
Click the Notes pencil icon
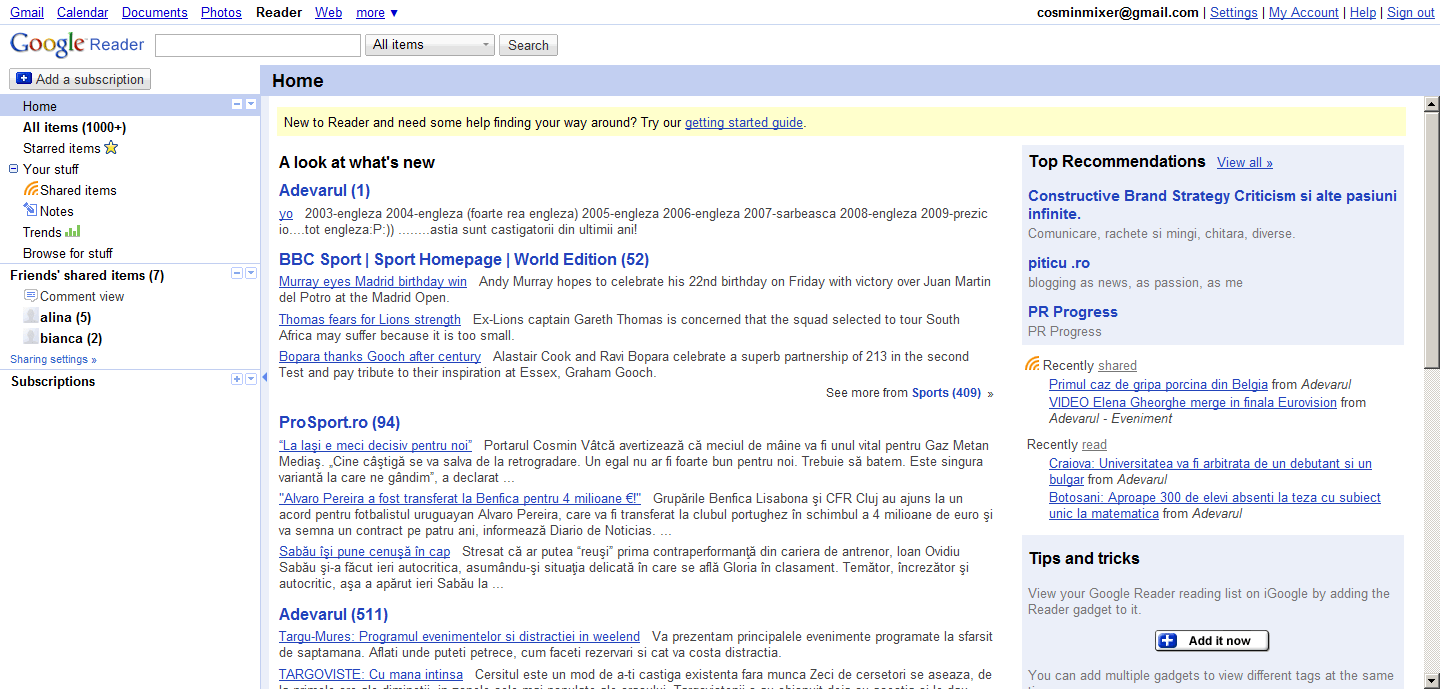(x=31, y=210)
